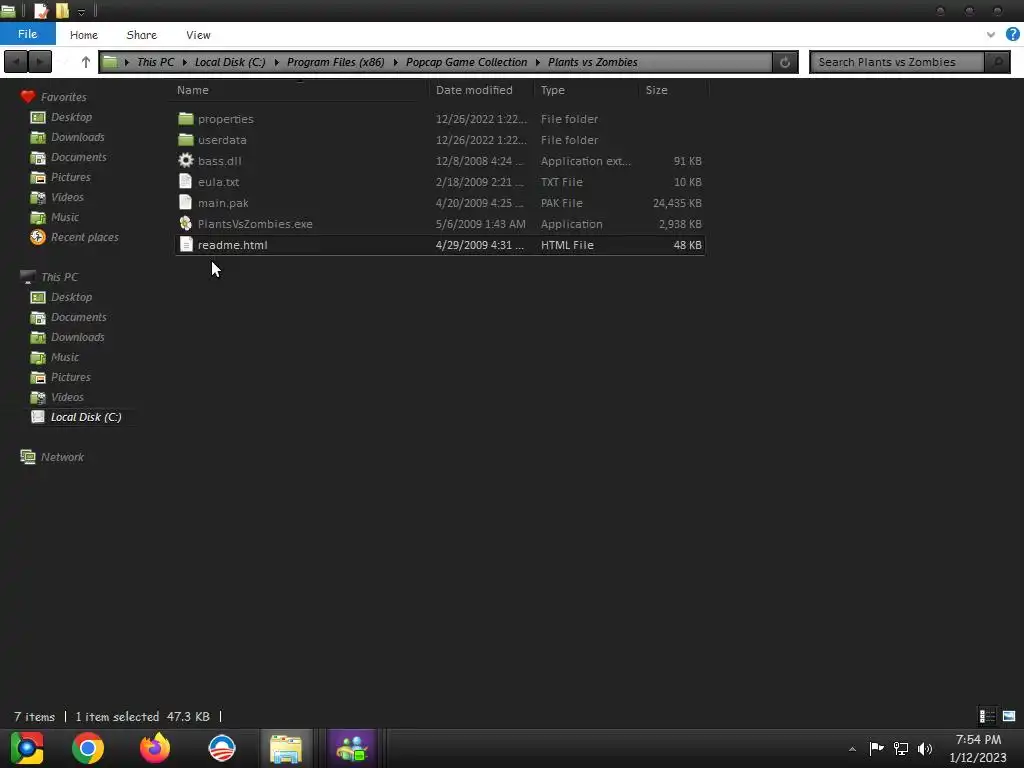
Task: Launch Google Chrome from the taskbar
Action: (x=88, y=748)
